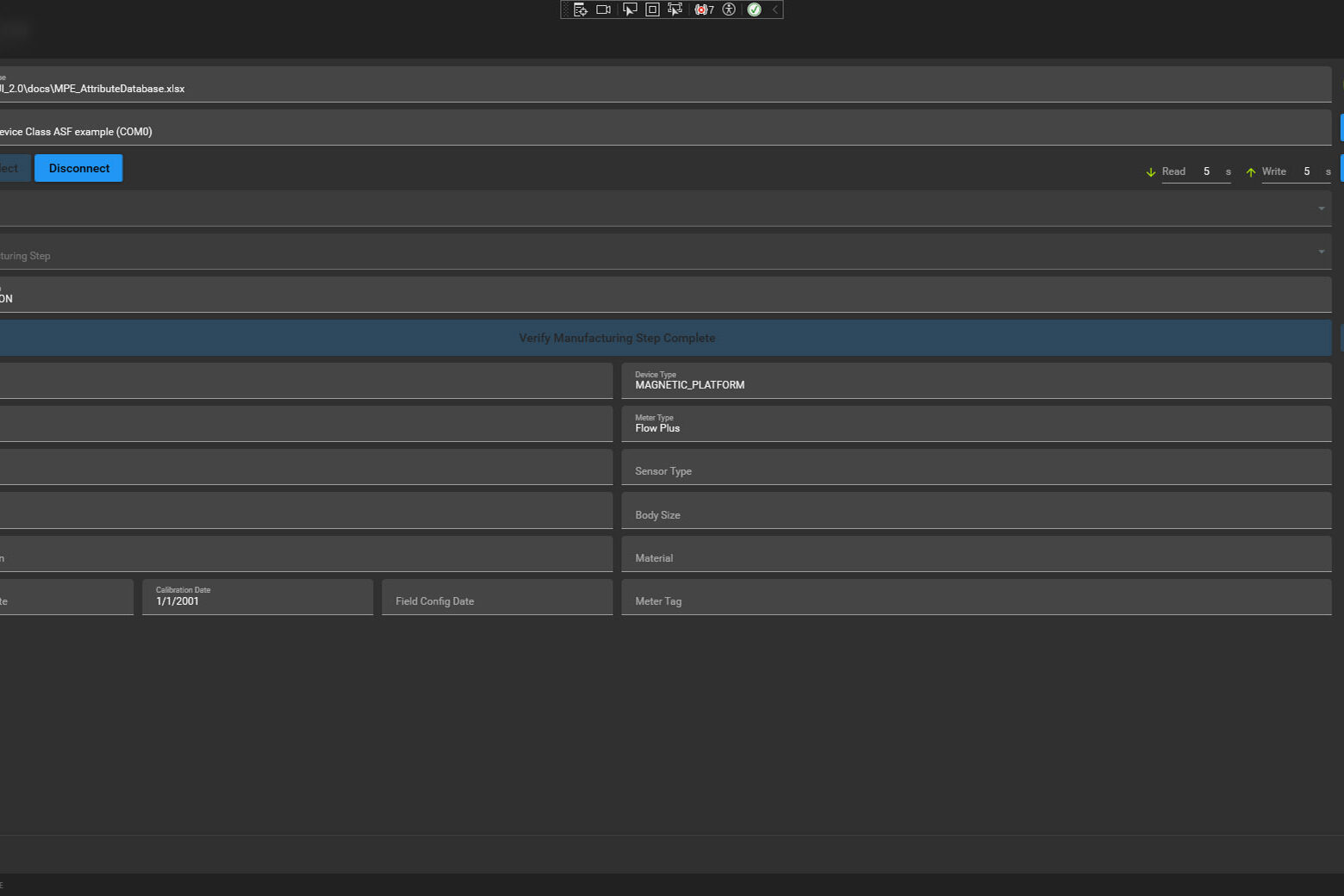The height and width of the screenshot is (896, 1344).
Task: Expand the Manufacturing Step dropdown arrow
Action: pyautogui.click(x=1321, y=252)
